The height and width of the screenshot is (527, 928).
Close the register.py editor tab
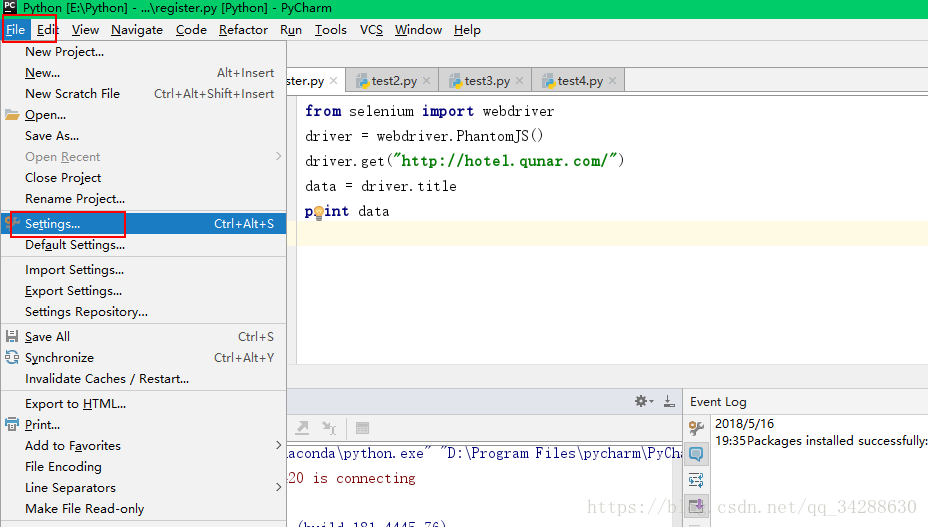[333, 81]
